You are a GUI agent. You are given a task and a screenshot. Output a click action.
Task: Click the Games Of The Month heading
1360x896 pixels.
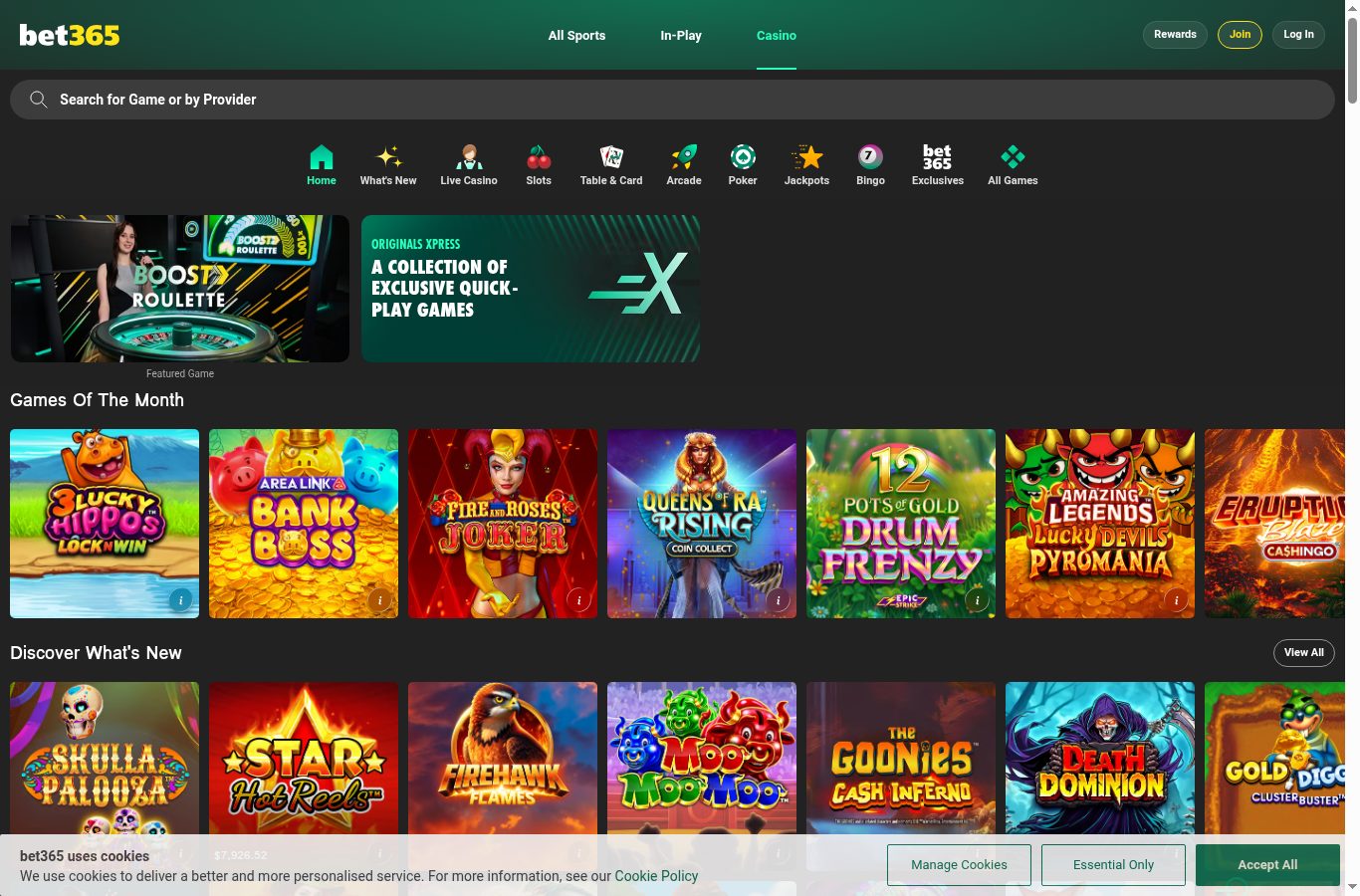pos(97,400)
